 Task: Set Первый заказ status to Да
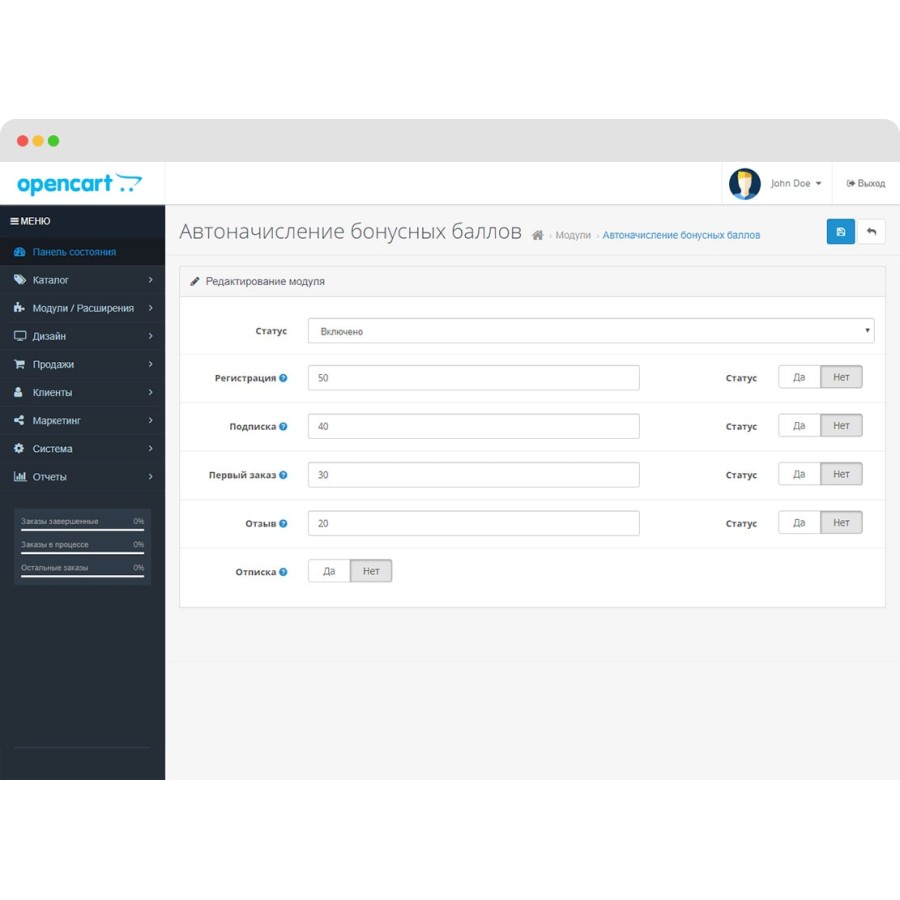click(799, 474)
